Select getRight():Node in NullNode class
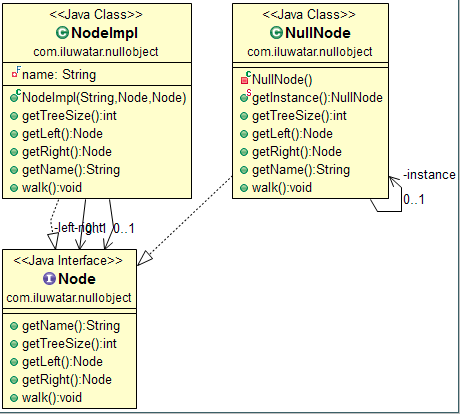The height and width of the screenshot is (414, 460). click(297, 152)
